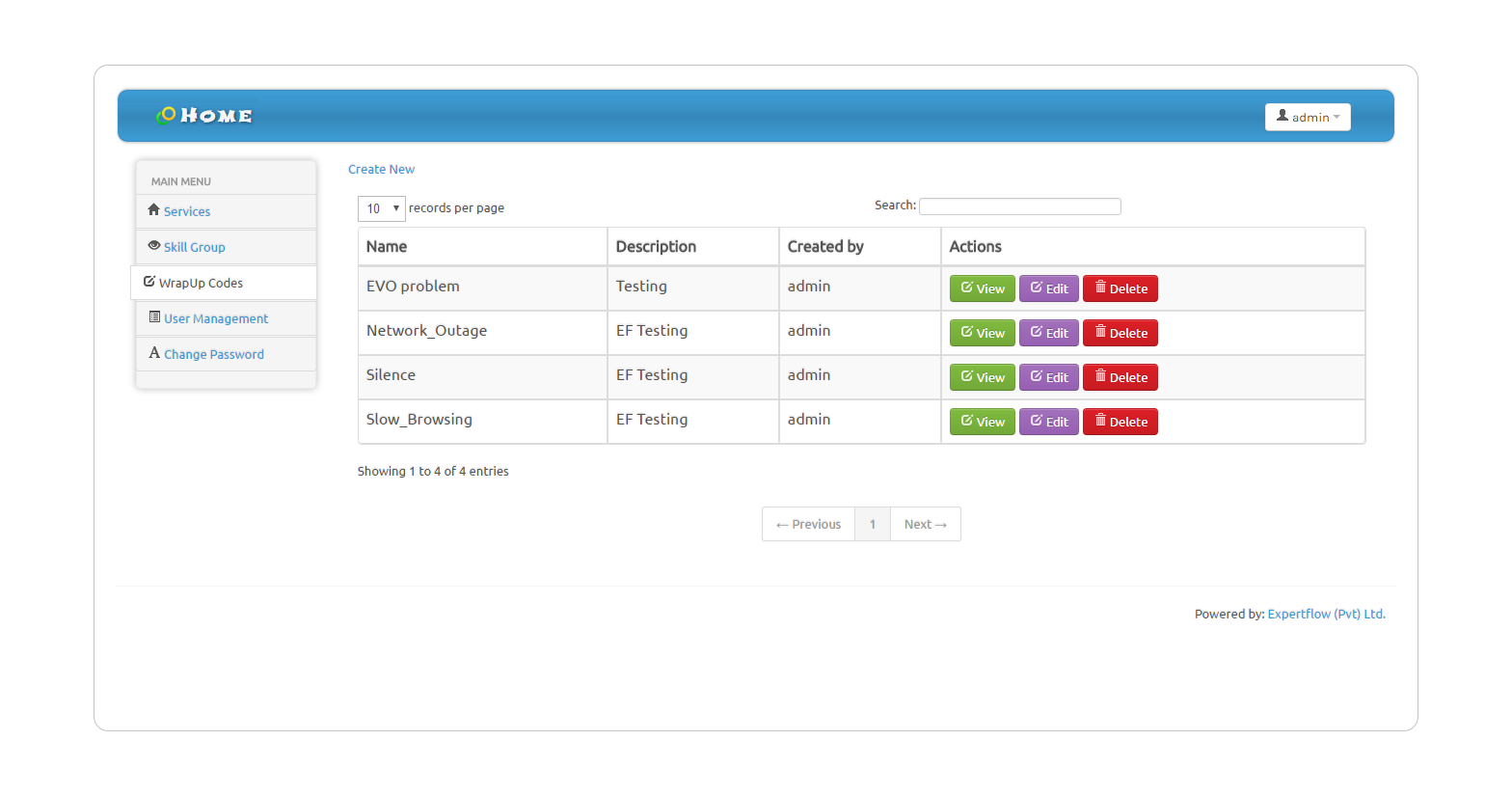This screenshot has height=795, width=1512.
Task: Open Skill Group in the main menu
Action: point(194,247)
